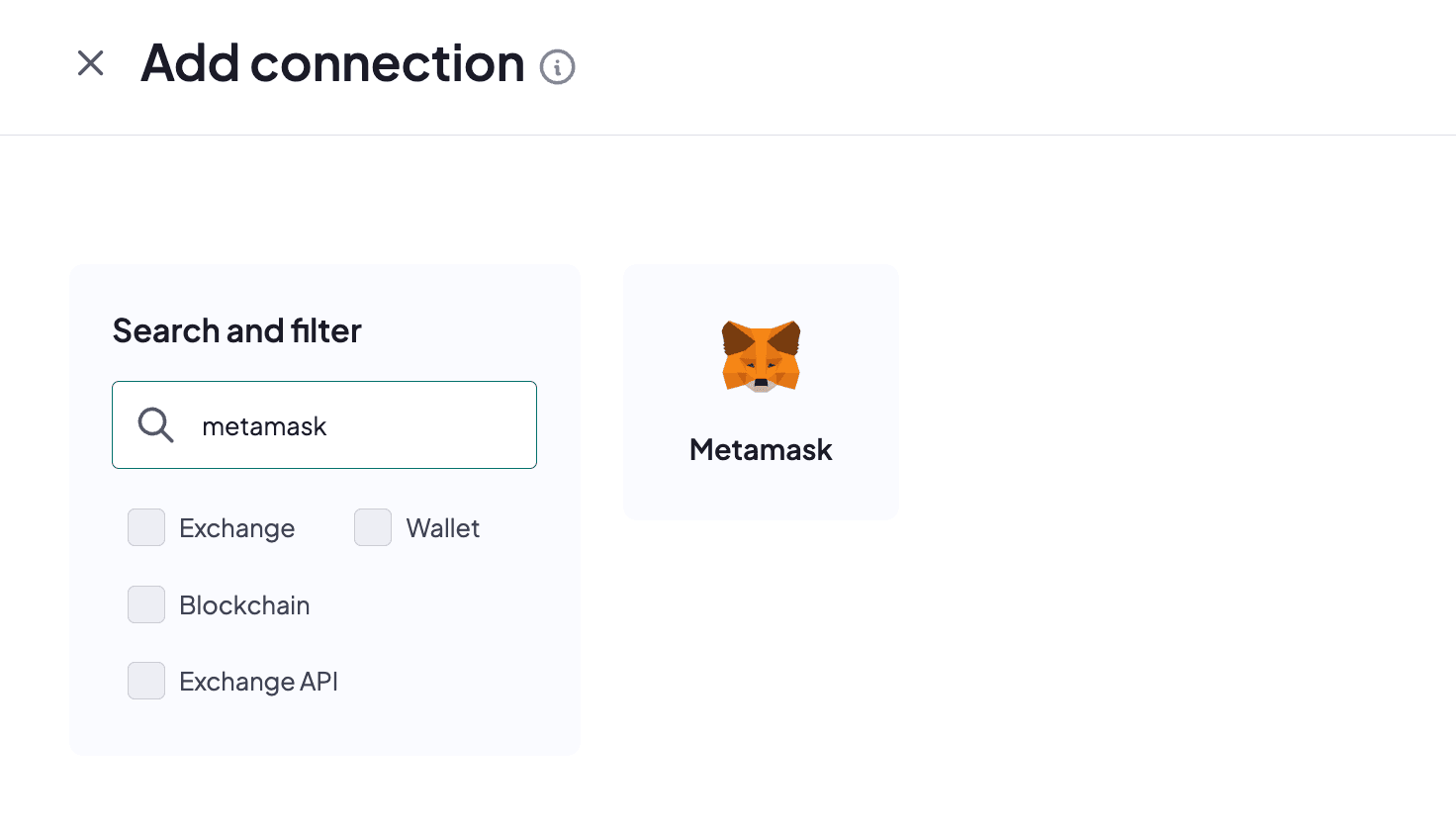Click the Add connection title
This screenshot has width=1456, height=833.
point(332,63)
